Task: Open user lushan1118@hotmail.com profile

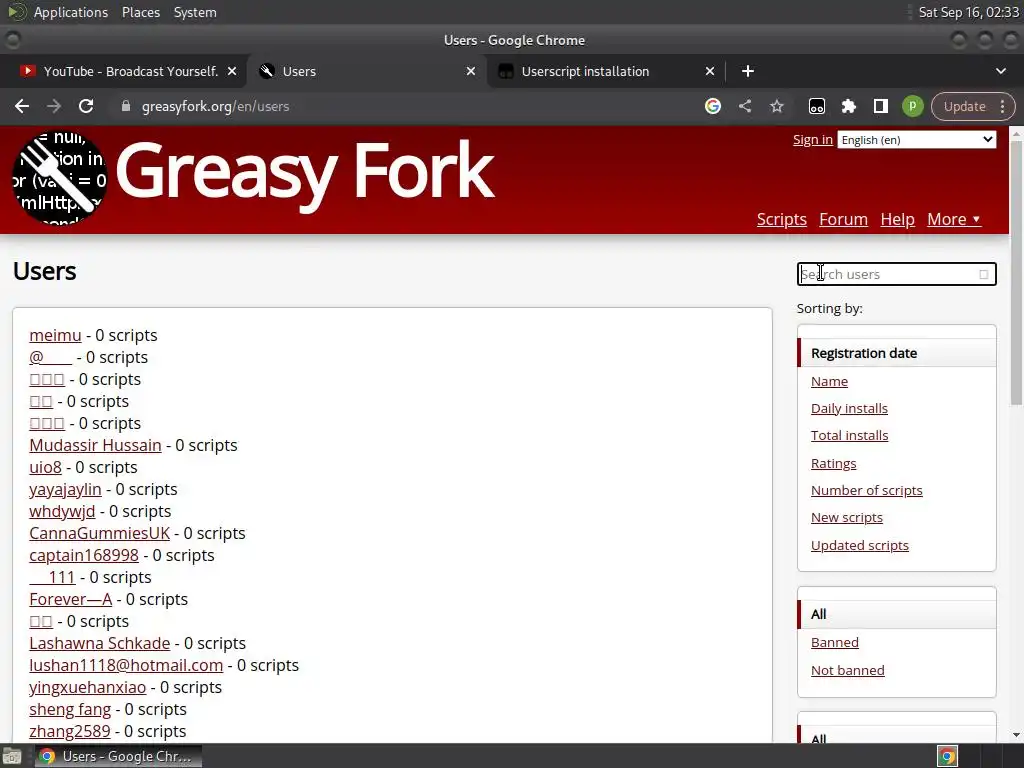Action: tap(126, 665)
